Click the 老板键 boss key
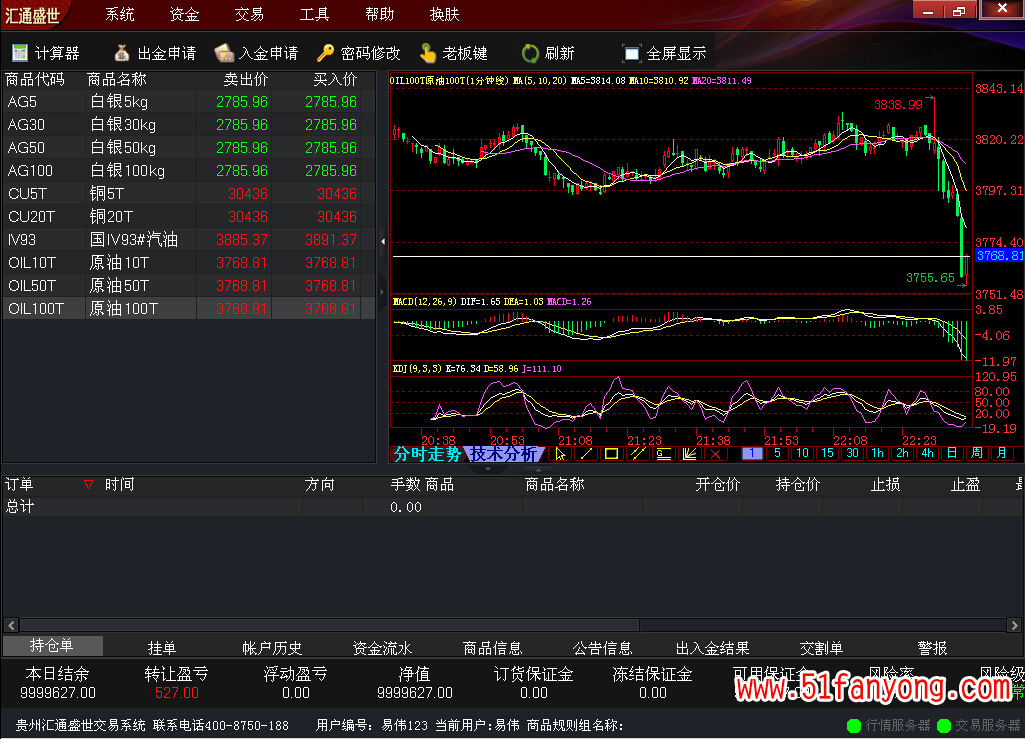The height and width of the screenshot is (739, 1025). [454, 53]
